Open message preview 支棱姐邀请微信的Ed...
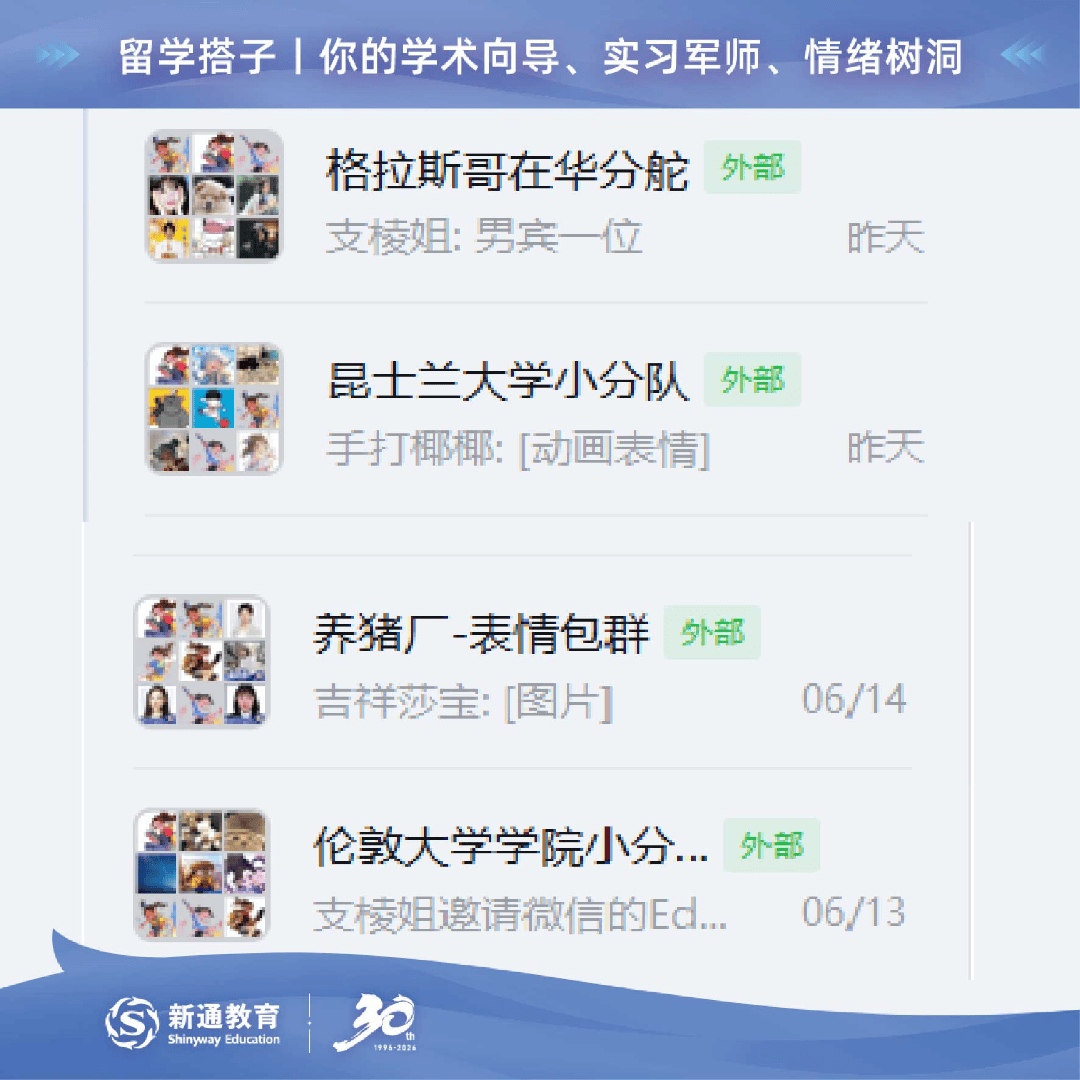 click(x=520, y=915)
